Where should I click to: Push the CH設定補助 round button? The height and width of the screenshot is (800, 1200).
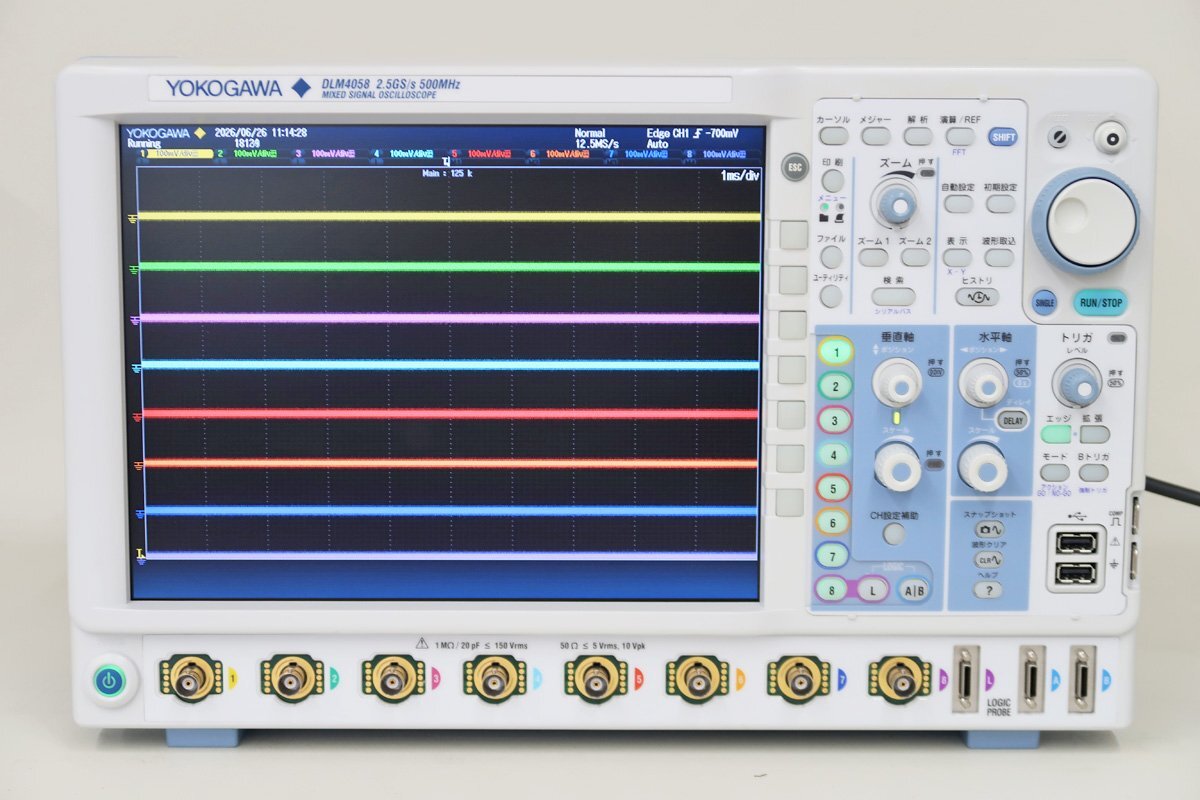coord(894,533)
